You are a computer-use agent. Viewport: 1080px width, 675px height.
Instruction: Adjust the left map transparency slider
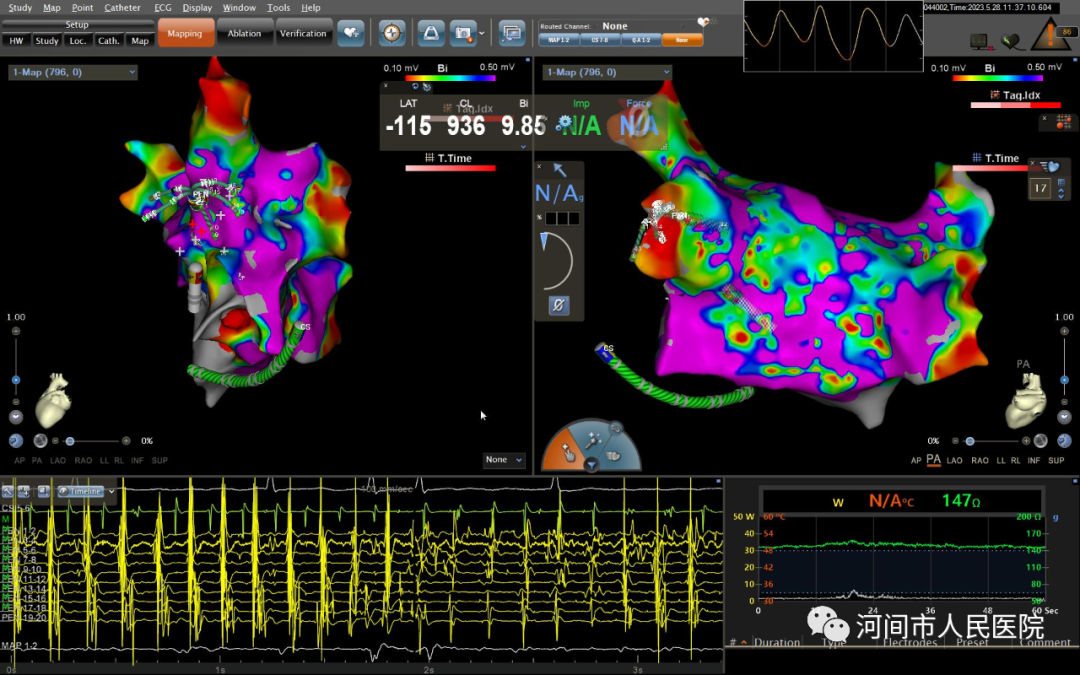pos(70,441)
